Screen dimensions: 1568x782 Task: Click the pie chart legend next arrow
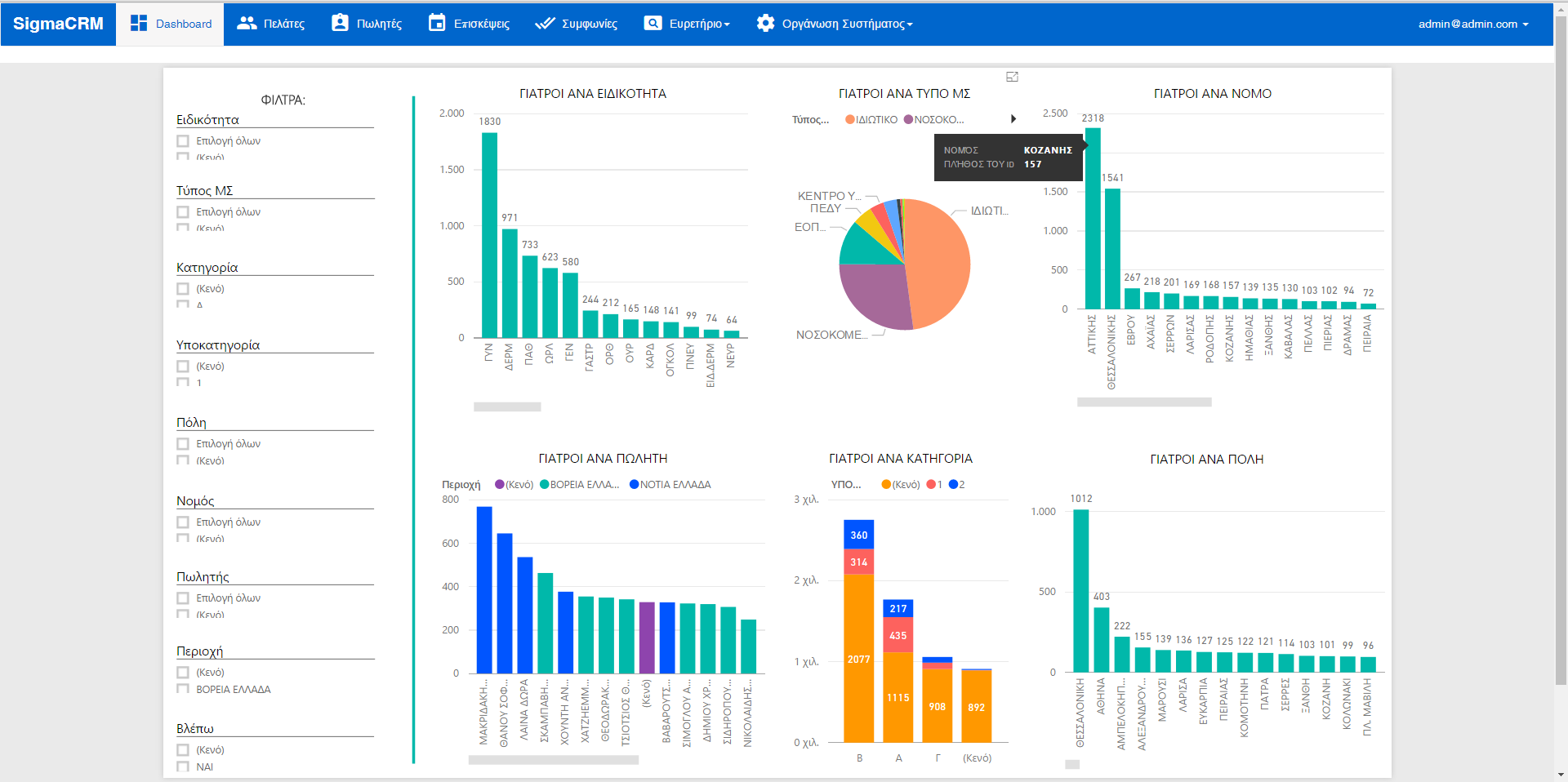(x=1013, y=119)
